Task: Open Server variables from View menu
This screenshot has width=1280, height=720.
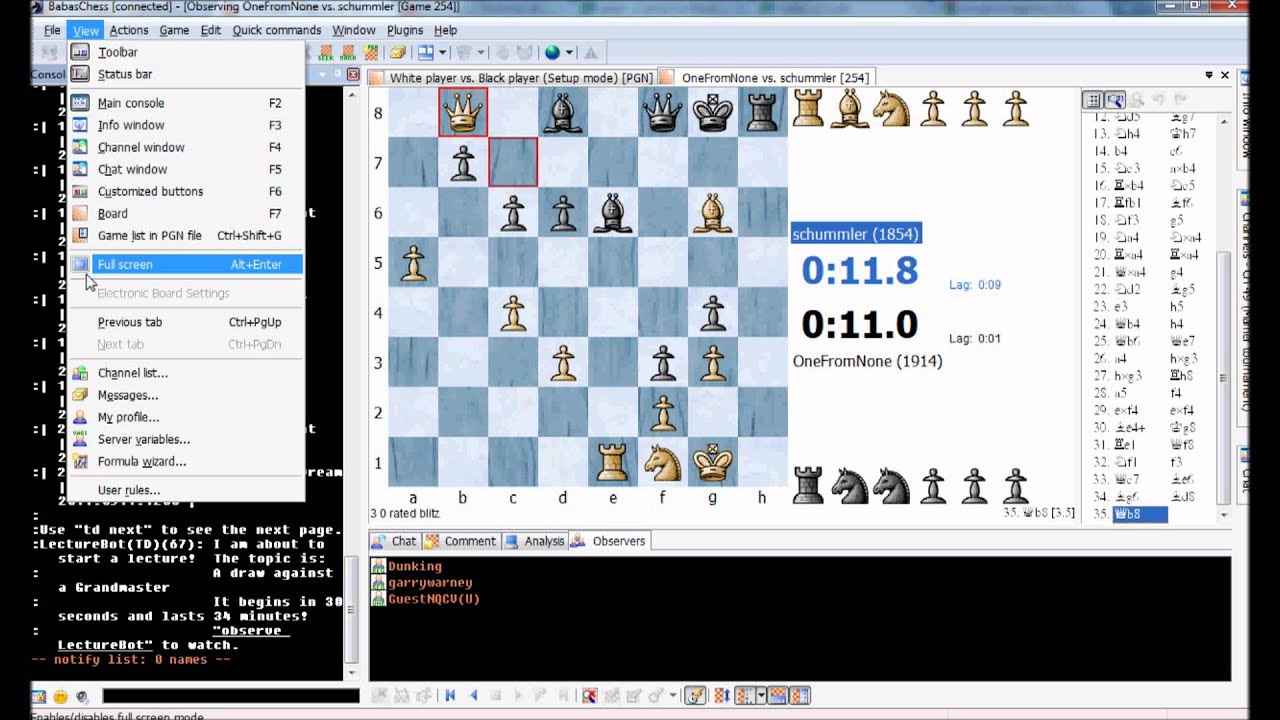Action: (185, 439)
